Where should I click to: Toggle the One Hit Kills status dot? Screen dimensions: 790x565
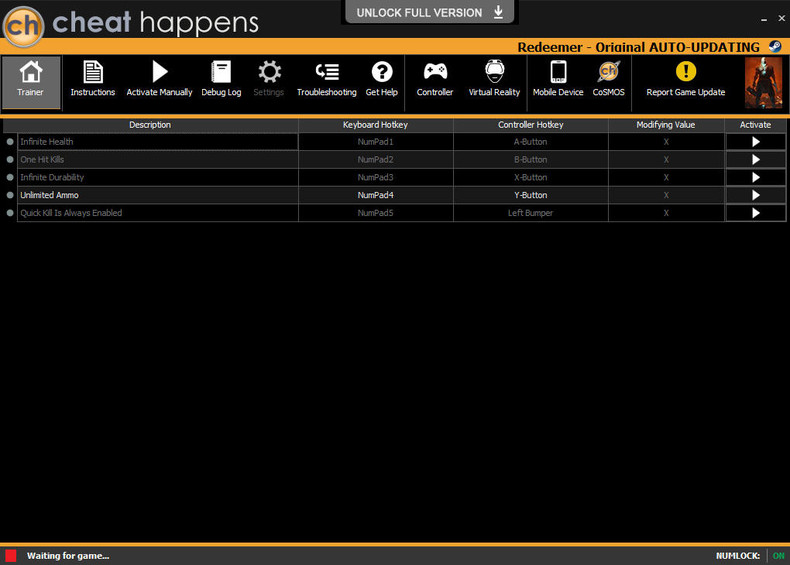10,160
